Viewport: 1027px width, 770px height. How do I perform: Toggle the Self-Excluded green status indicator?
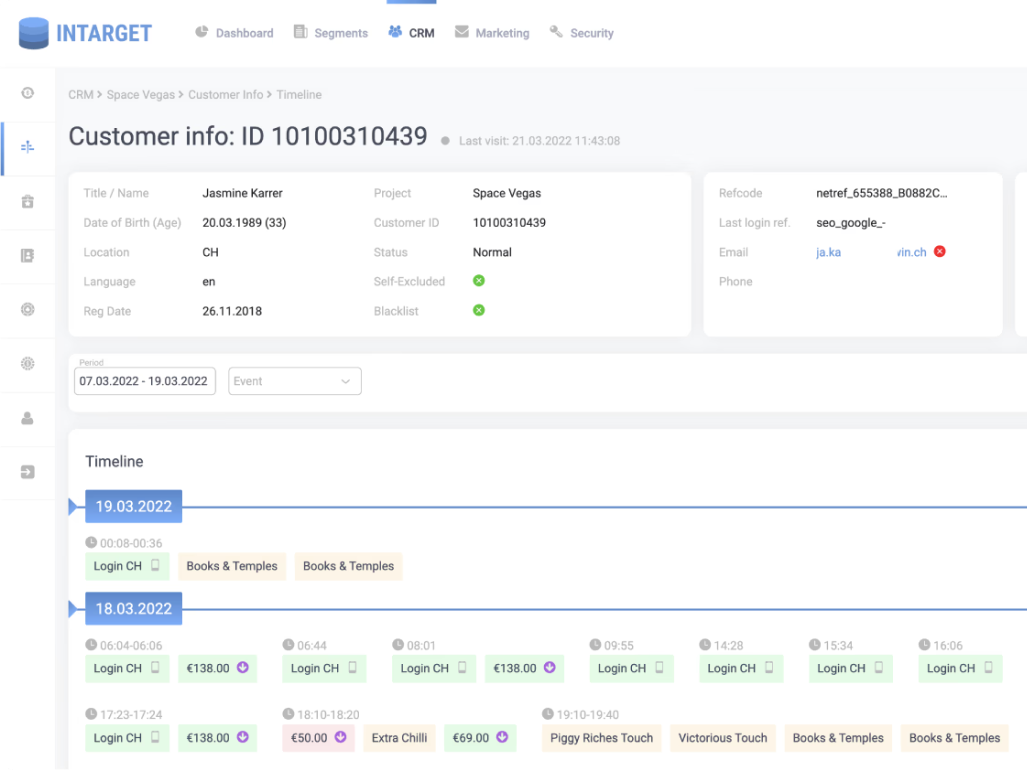coord(479,281)
